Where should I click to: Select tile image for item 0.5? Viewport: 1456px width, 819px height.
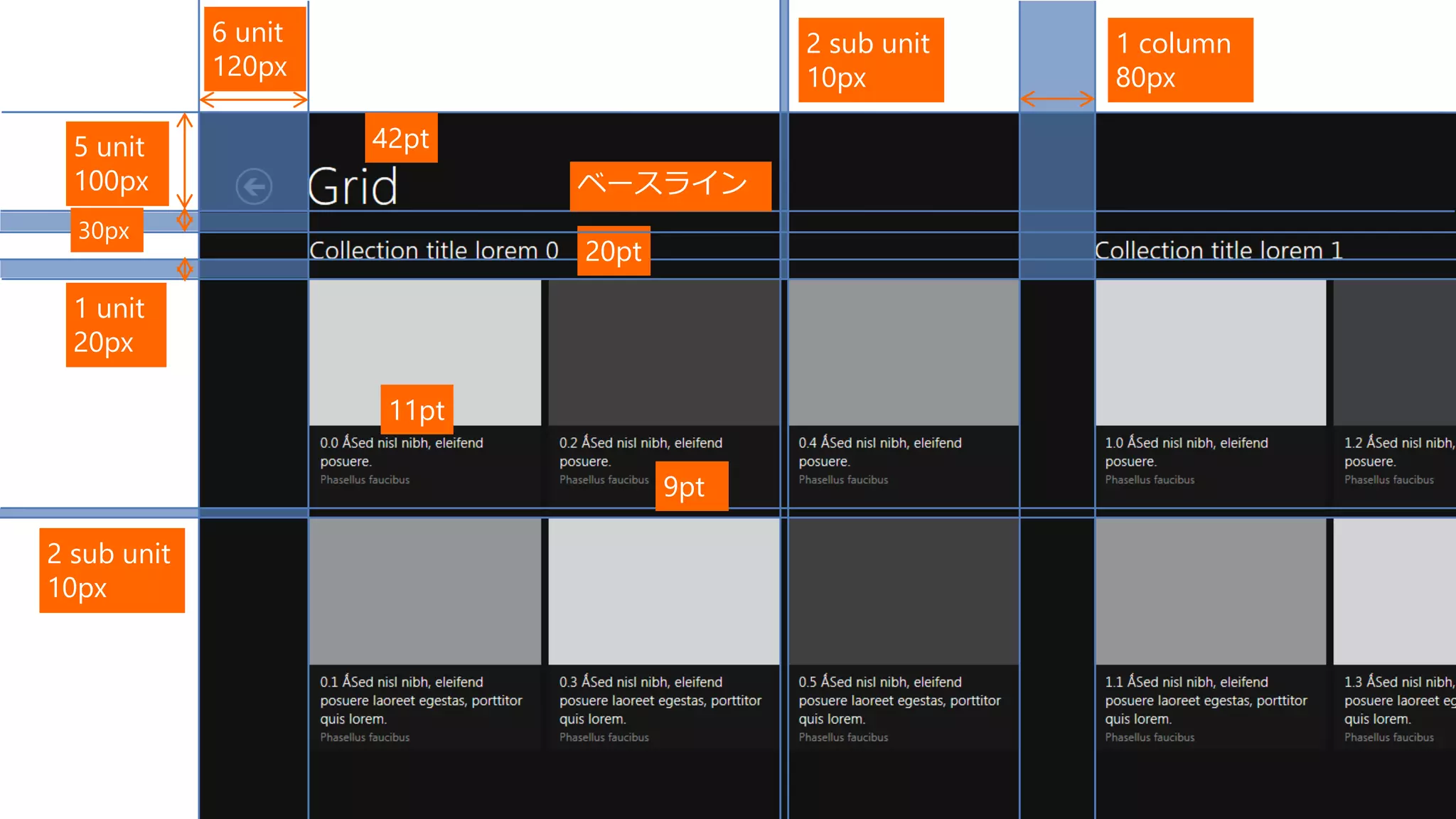tap(903, 591)
